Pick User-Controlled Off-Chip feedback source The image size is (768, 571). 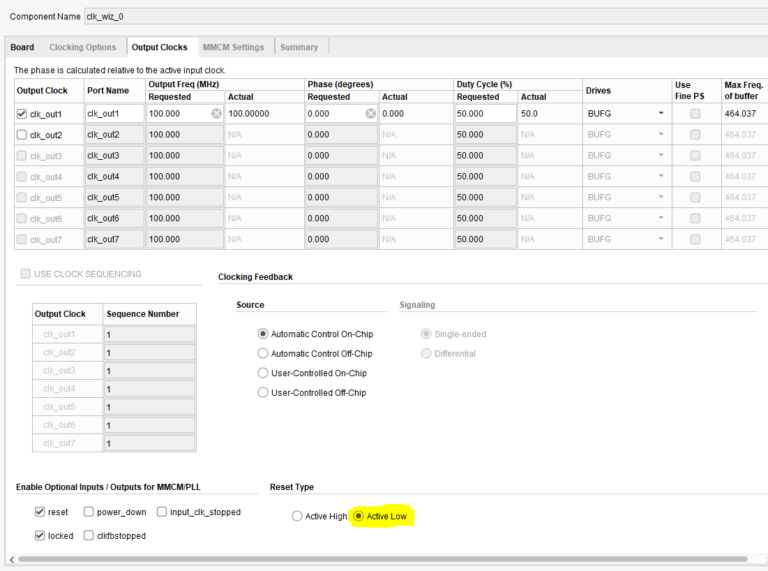pyautogui.click(x=263, y=393)
